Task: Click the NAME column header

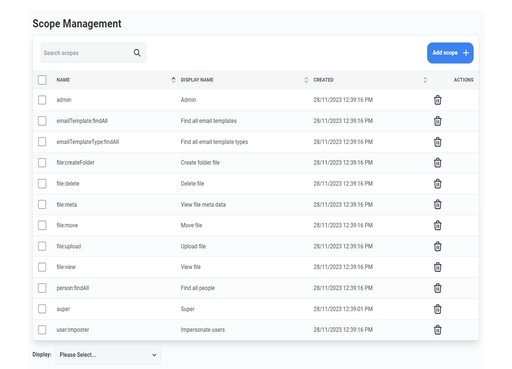Action: point(63,80)
